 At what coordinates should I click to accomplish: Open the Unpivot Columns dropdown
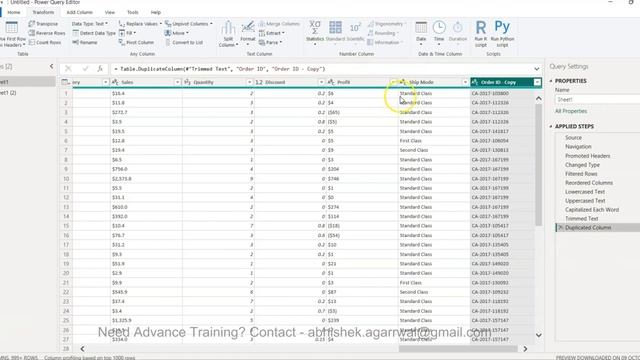(x=189, y=24)
